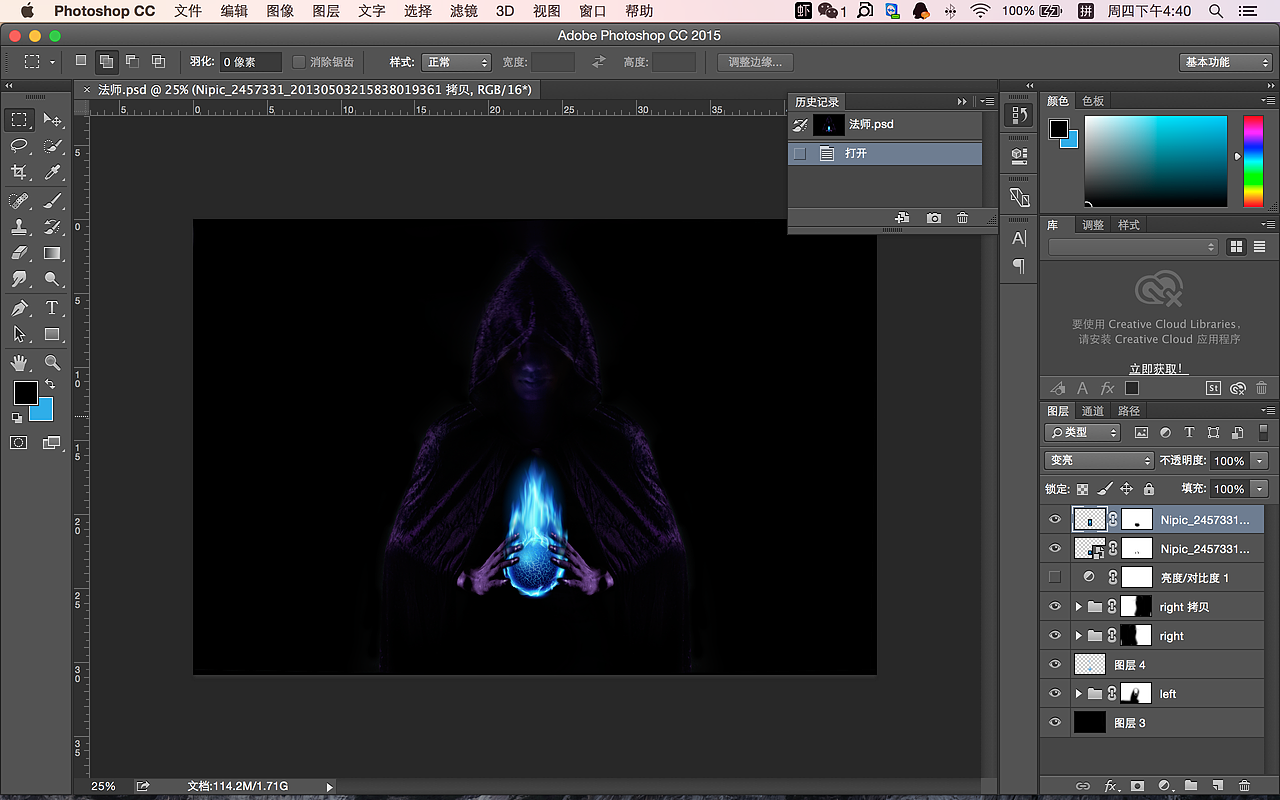The width and height of the screenshot is (1280, 800).
Task: Click the zoom level 25% field
Action: (104, 786)
